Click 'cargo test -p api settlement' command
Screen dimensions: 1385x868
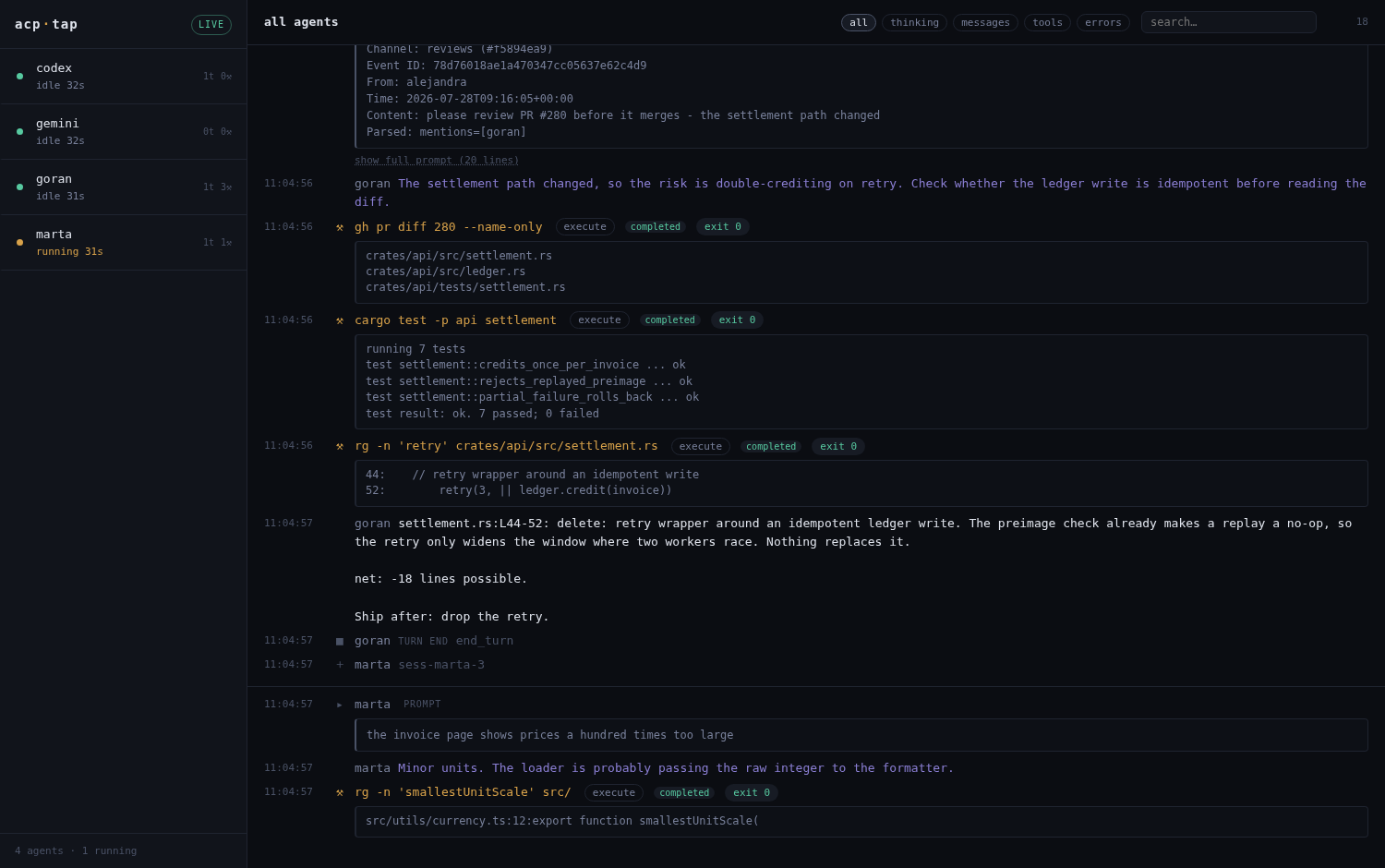pos(455,320)
